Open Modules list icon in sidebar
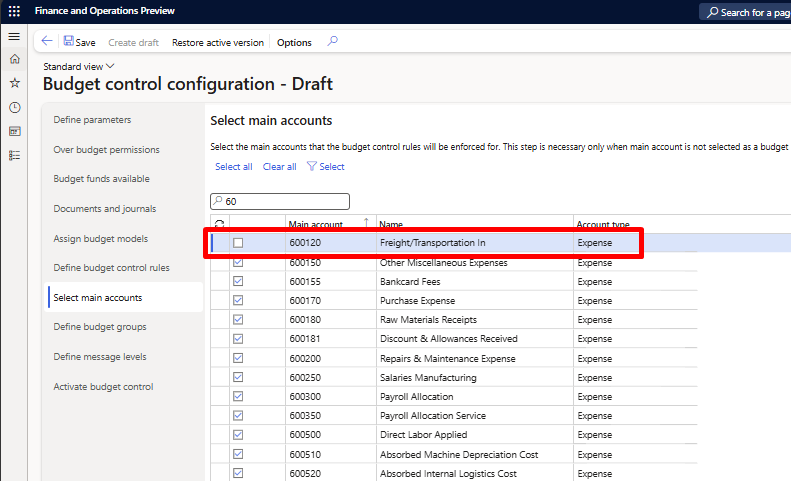This screenshot has width=791, height=481. pyautogui.click(x=14, y=155)
